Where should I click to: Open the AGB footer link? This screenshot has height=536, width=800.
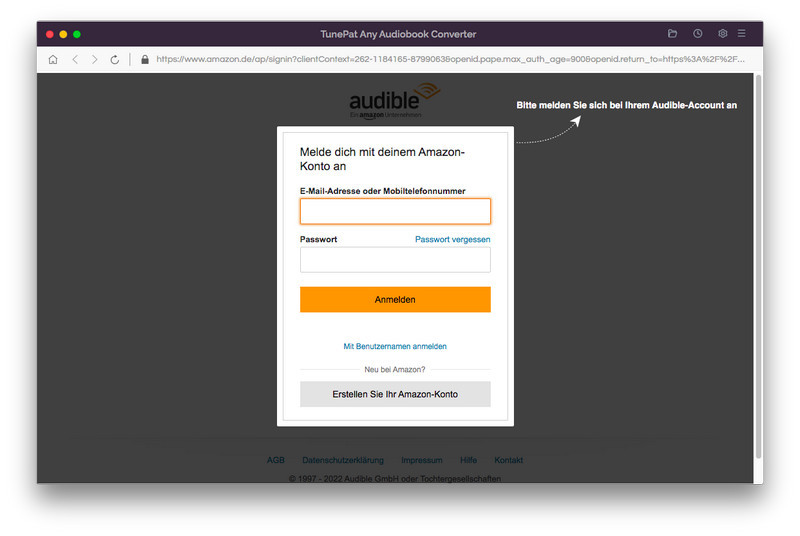[276, 460]
